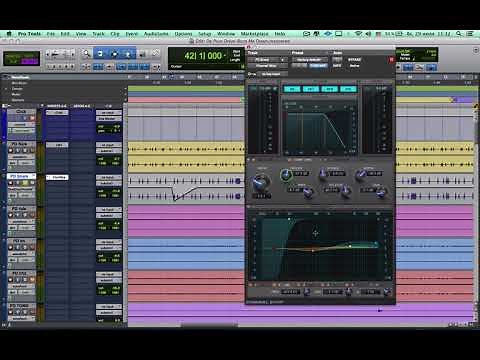
Task: Record-enable the PD Snare track
Action: (10, 183)
